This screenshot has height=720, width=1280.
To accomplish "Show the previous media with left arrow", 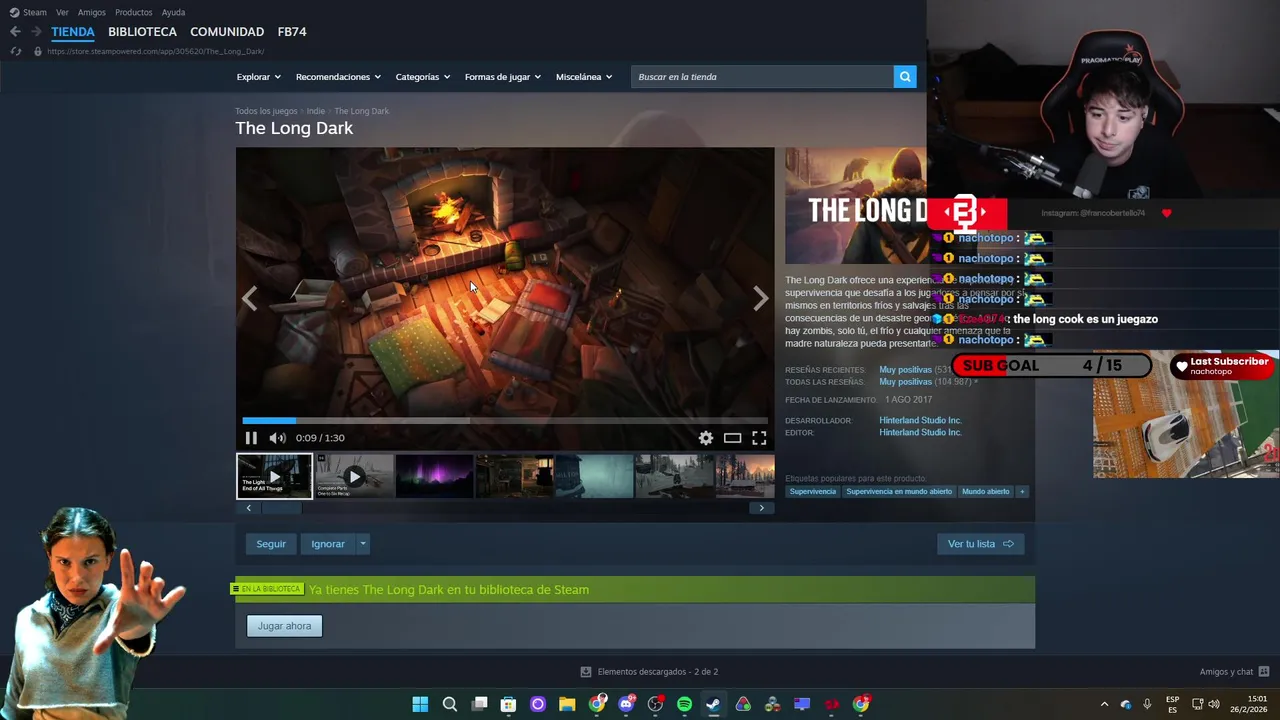I will pyautogui.click(x=249, y=298).
